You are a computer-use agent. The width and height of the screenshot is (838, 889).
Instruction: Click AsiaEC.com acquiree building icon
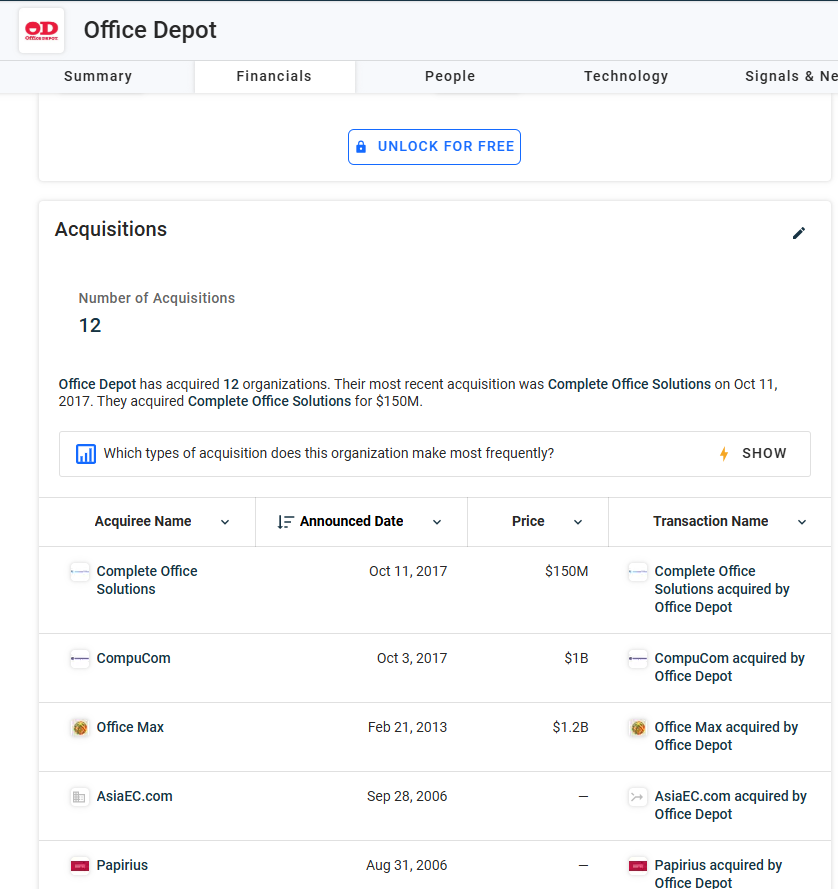79,797
